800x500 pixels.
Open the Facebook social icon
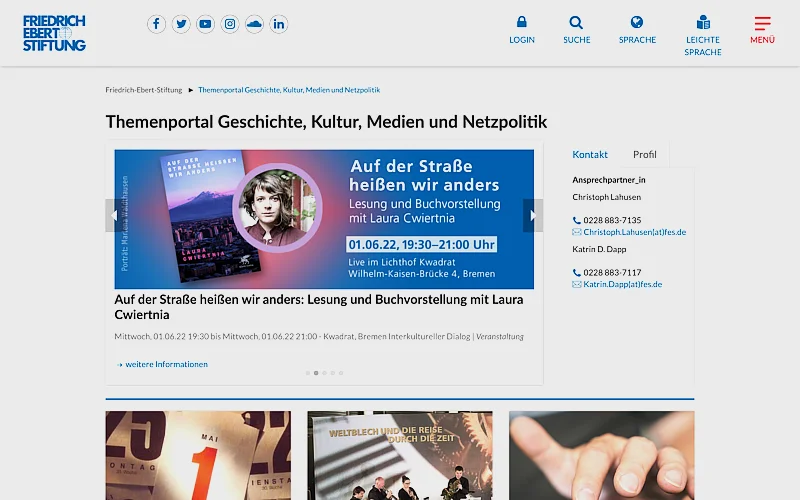click(x=156, y=24)
